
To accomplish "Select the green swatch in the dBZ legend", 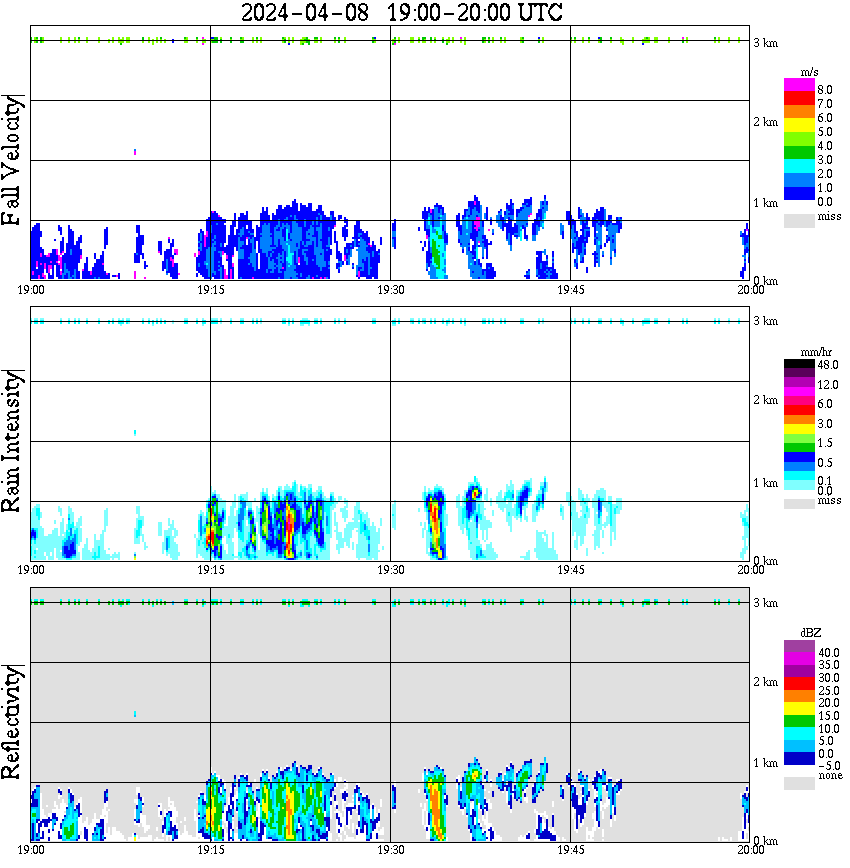I will [799, 721].
